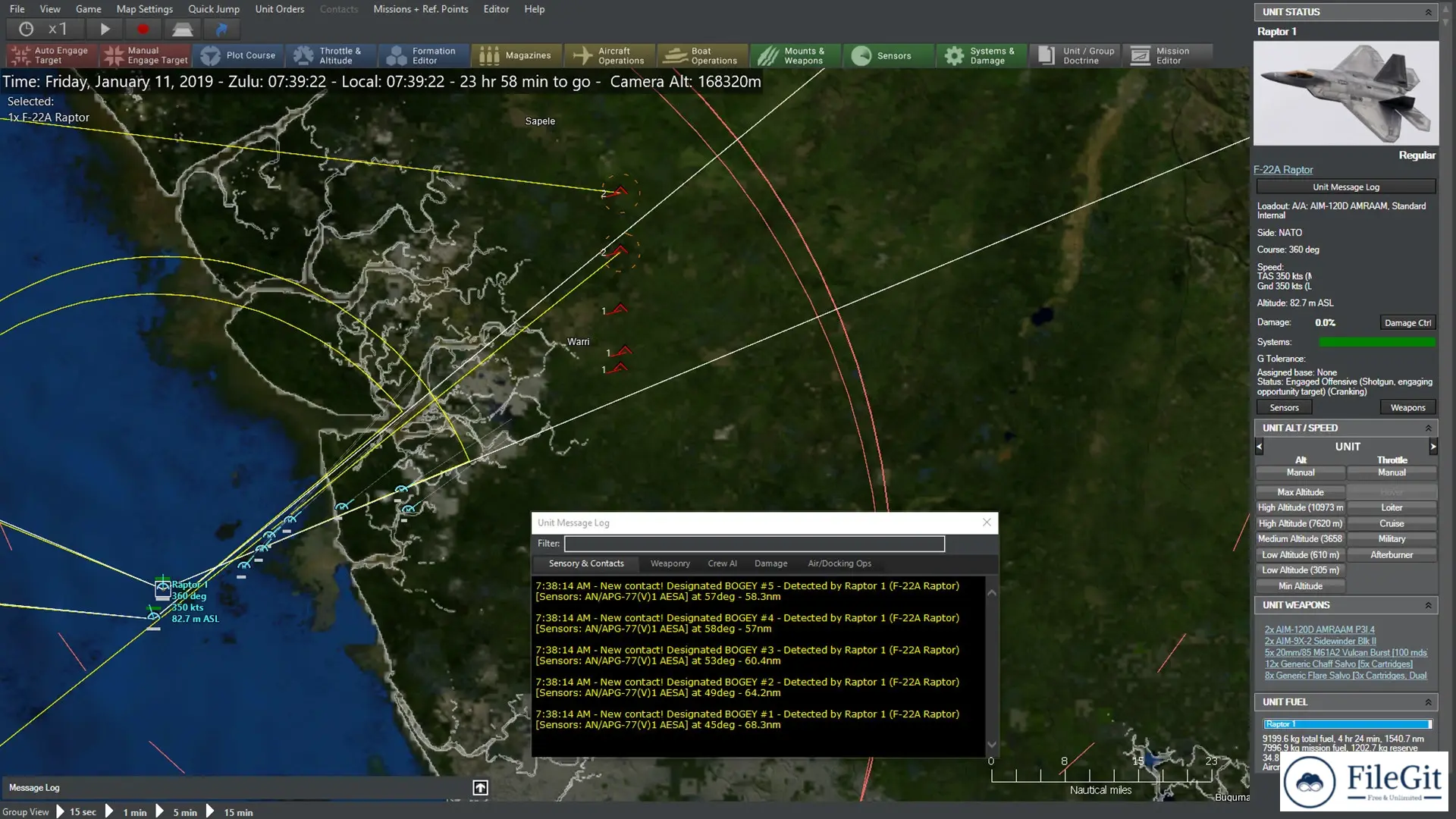Click the F-22A Raptor database link
Screen dimensions: 1456x819
(1283, 170)
